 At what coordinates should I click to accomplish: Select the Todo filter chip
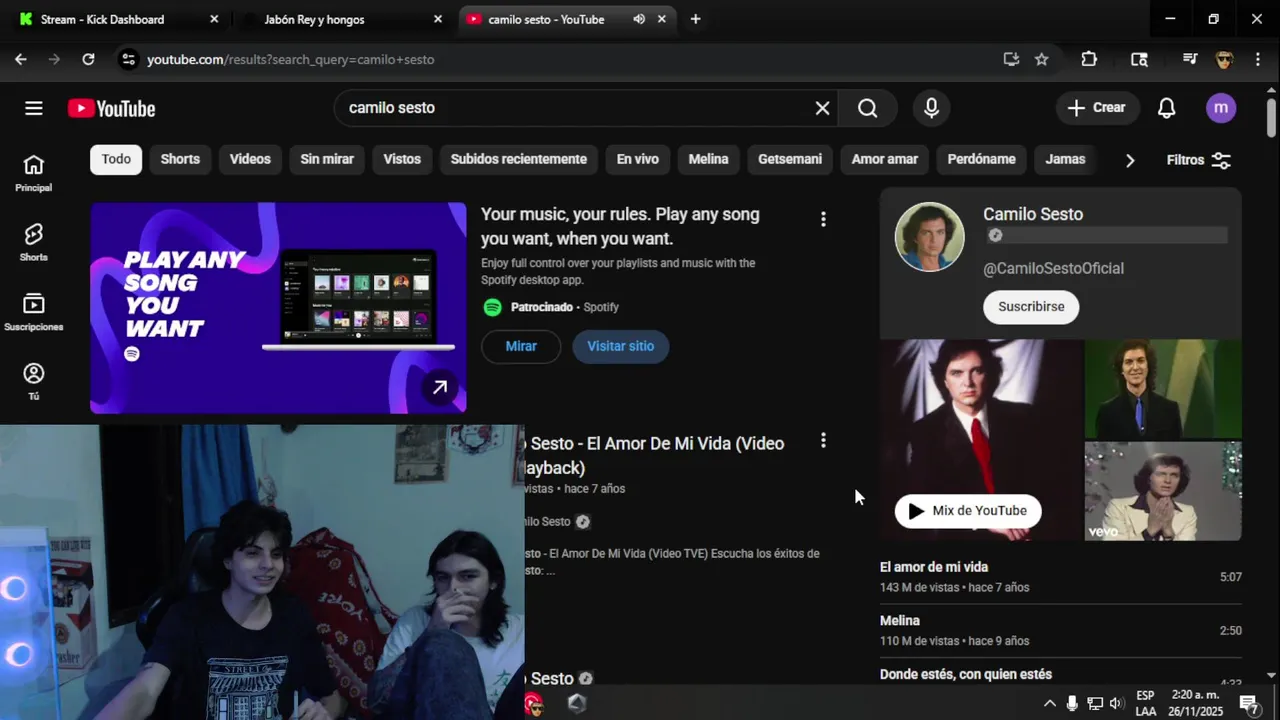[x=116, y=159]
